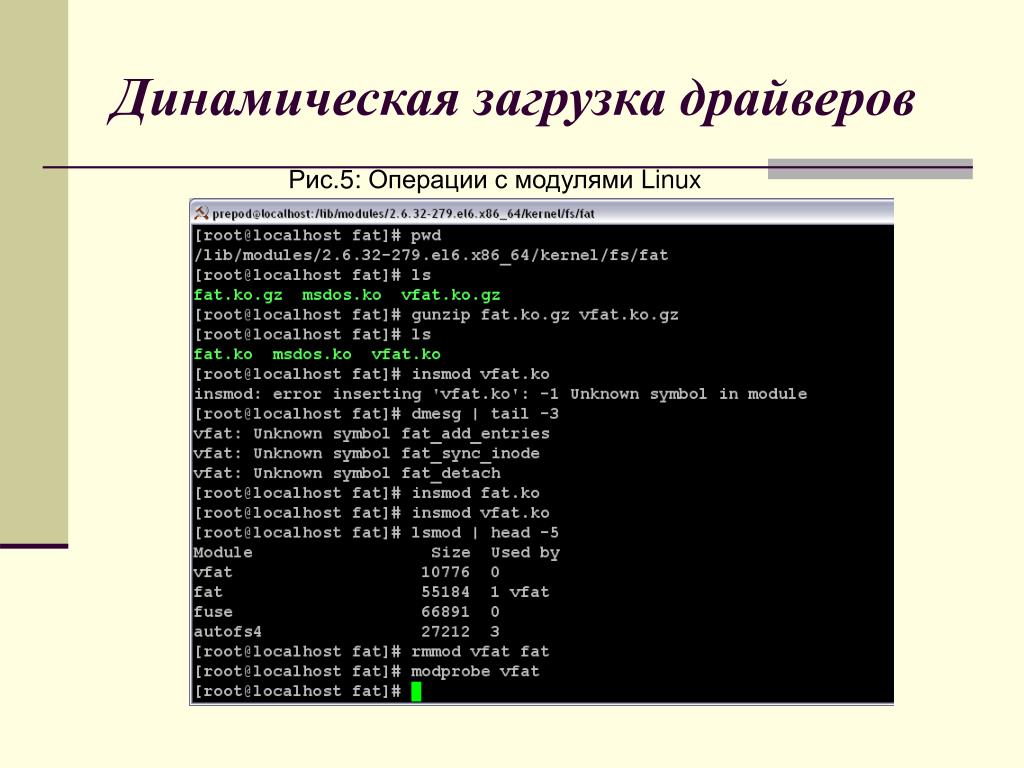The image size is (1024, 768).
Task: Click the 'rmmod vfat fat' command
Action: pos(480,652)
